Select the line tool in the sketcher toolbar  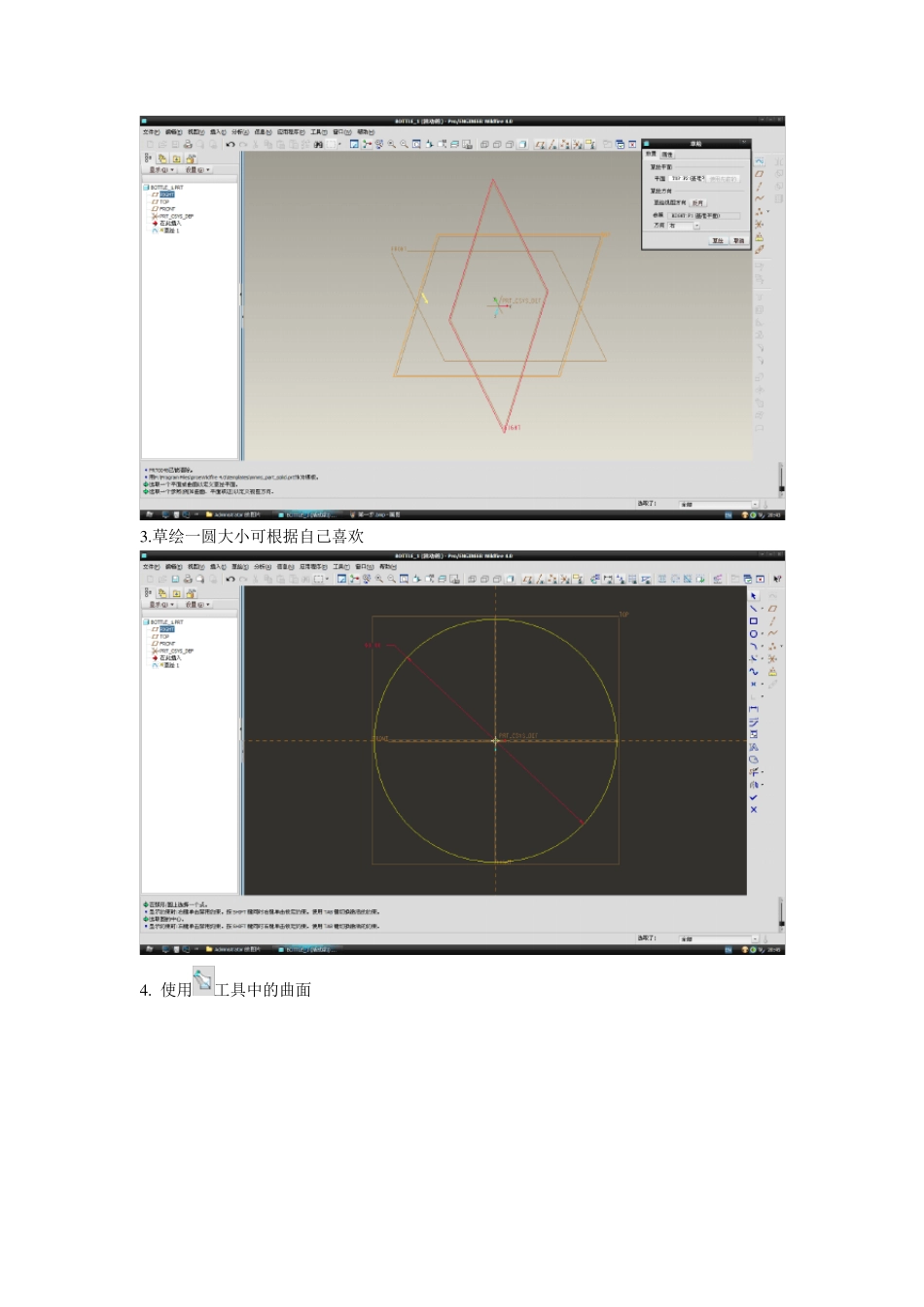753,608
